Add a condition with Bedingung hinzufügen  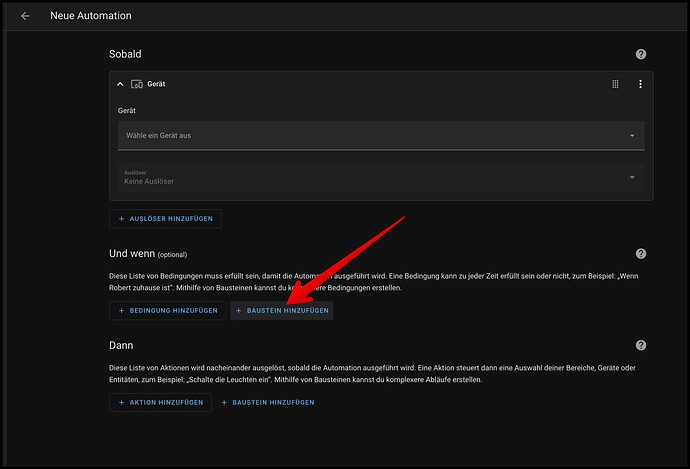pos(167,311)
